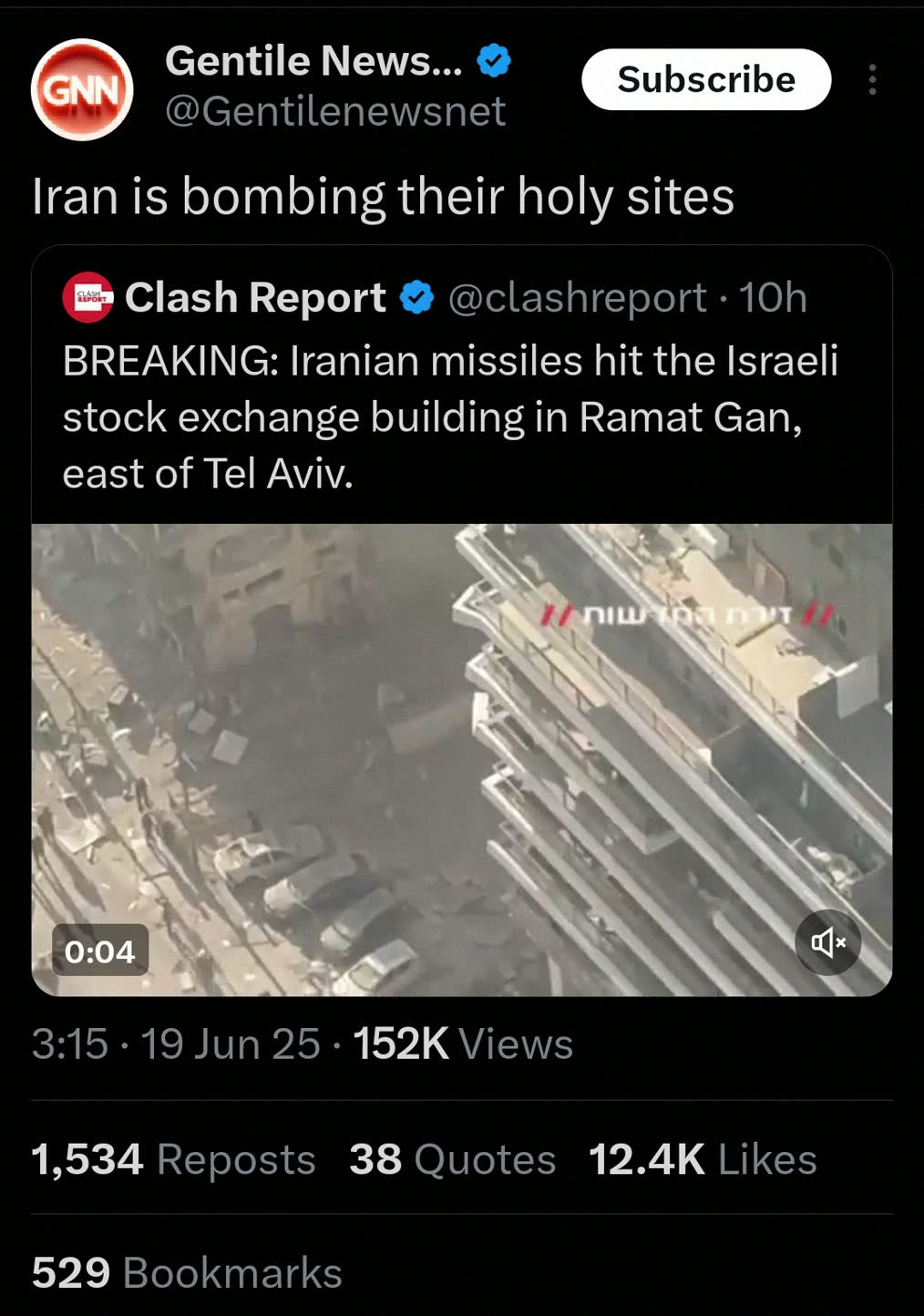924x1316 pixels.
Task: Open Gentile News display name
Action: pos(313,61)
